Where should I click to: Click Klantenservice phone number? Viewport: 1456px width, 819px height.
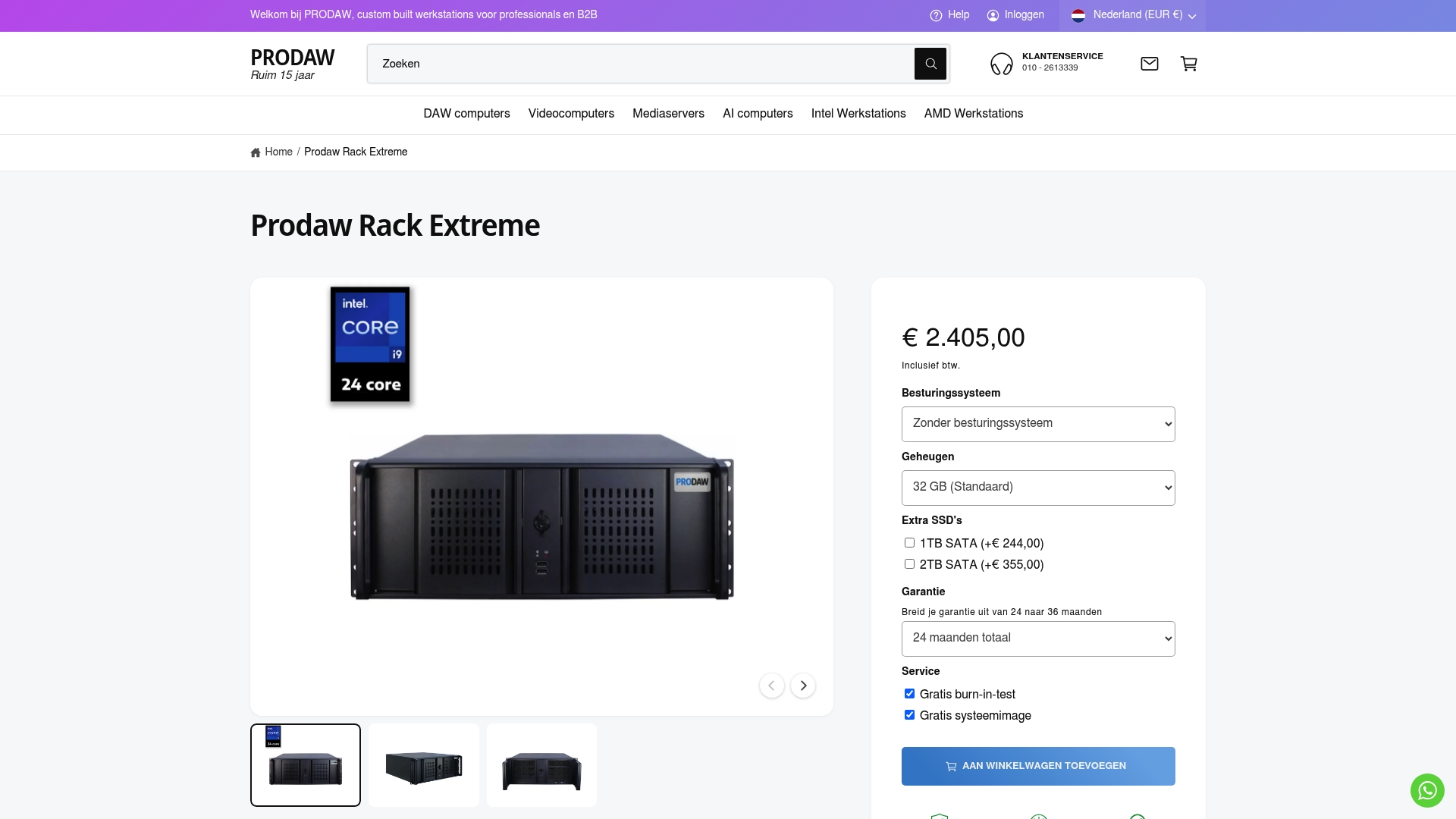(1050, 68)
